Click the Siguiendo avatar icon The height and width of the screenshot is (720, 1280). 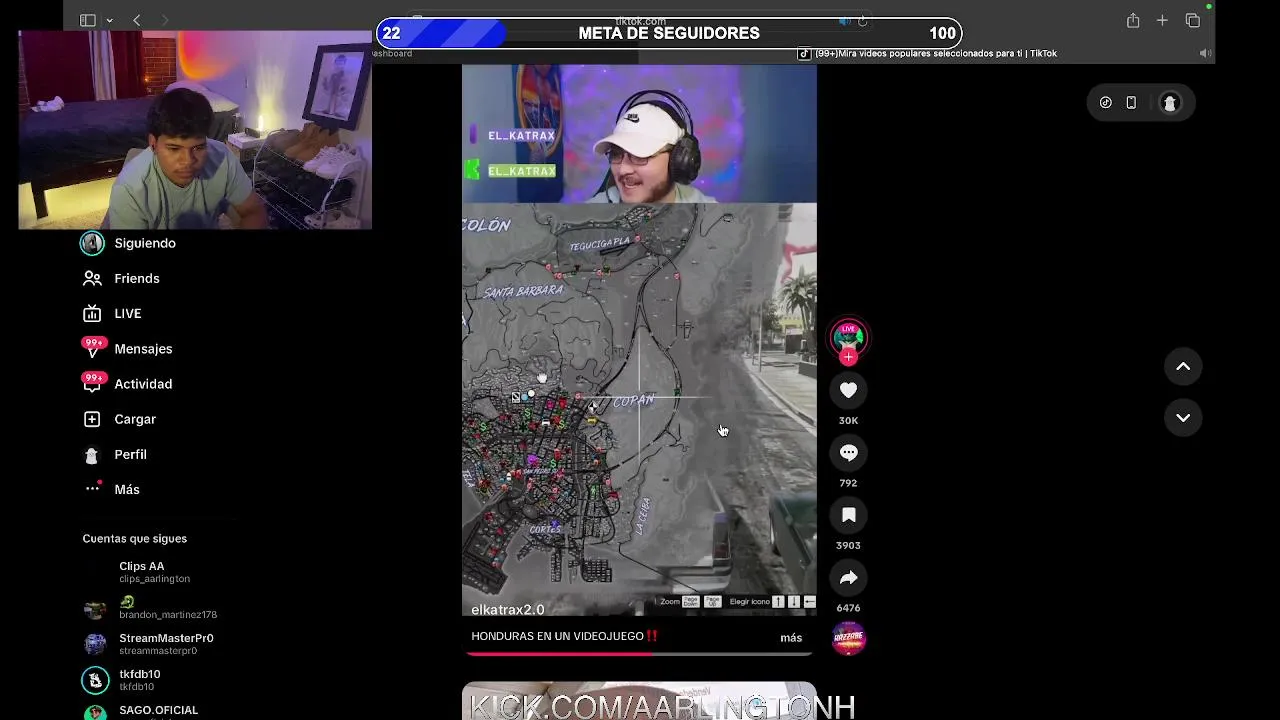click(x=92, y=243)
